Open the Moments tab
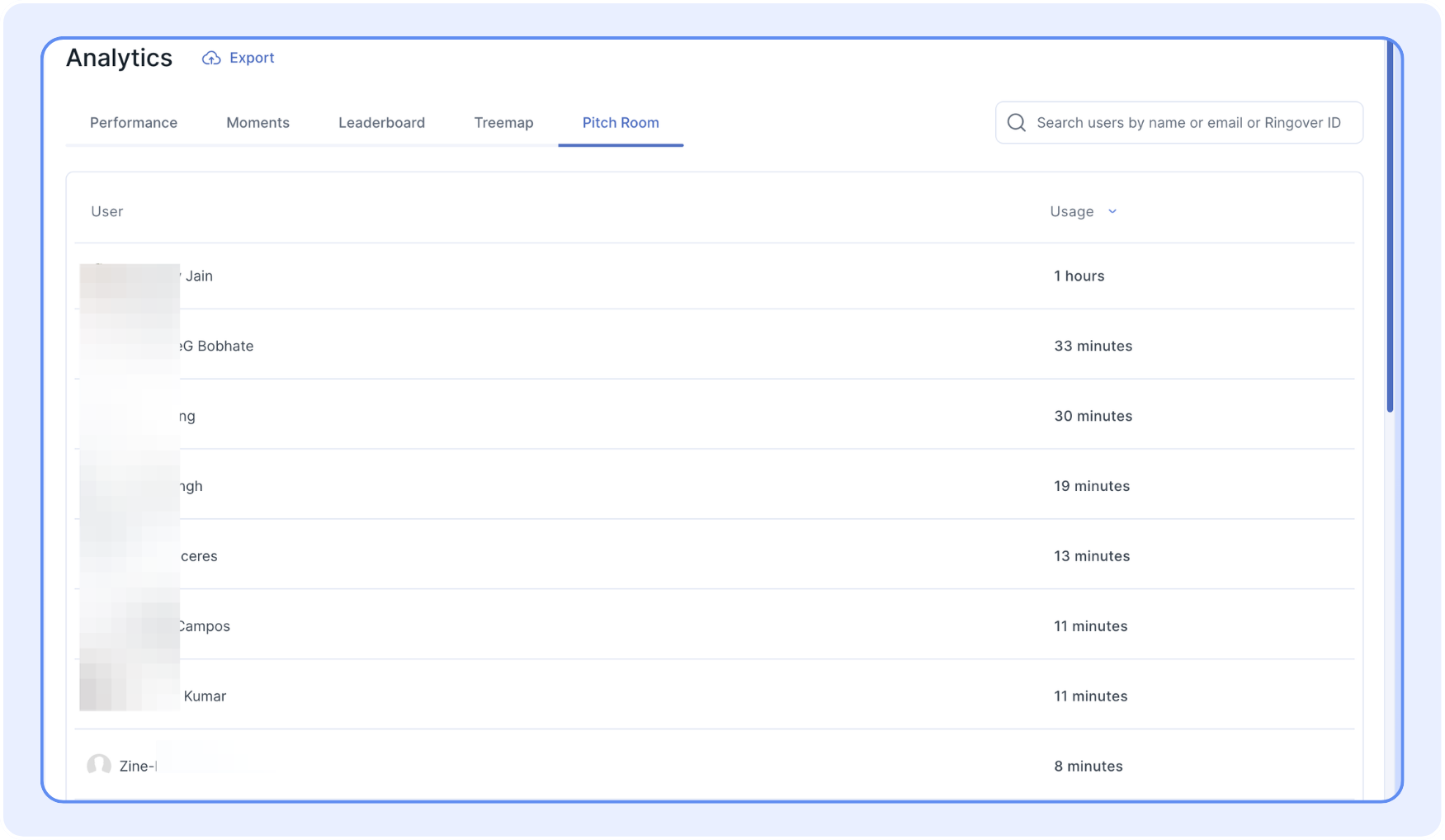This screenshot has width=1445, height=840. (x=257, y=123)
